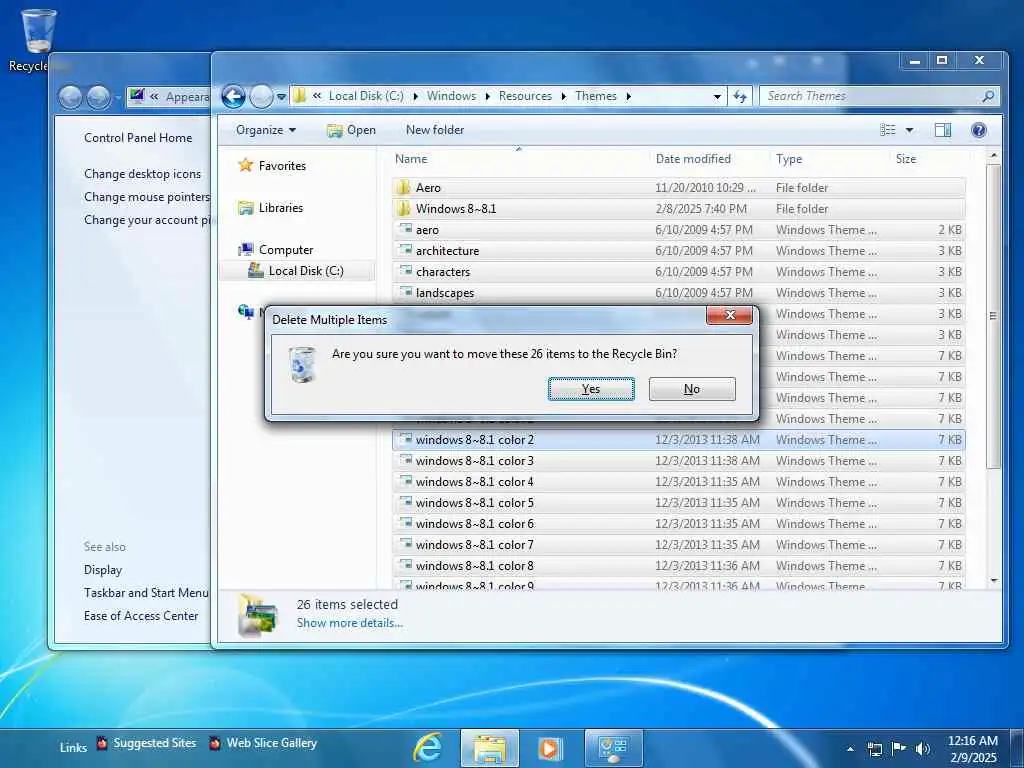
Task: Click the vertical scrollbar thumb in file list
Action: click(x=993, y=316)
